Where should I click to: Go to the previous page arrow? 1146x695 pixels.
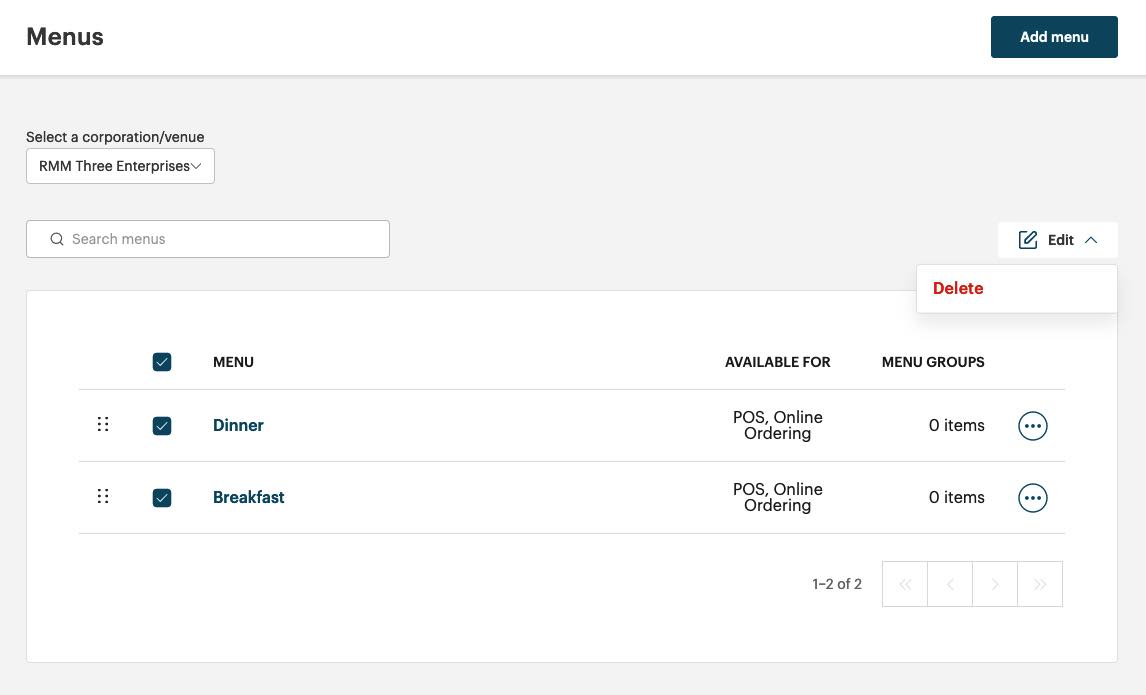[x=950, y=584]
